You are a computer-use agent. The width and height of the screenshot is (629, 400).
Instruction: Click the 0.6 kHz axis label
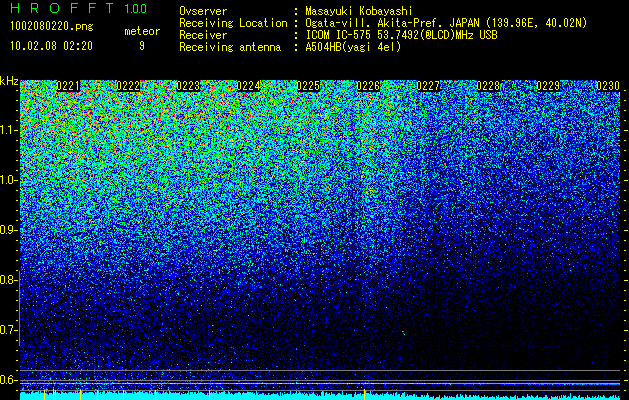[8, 380]
